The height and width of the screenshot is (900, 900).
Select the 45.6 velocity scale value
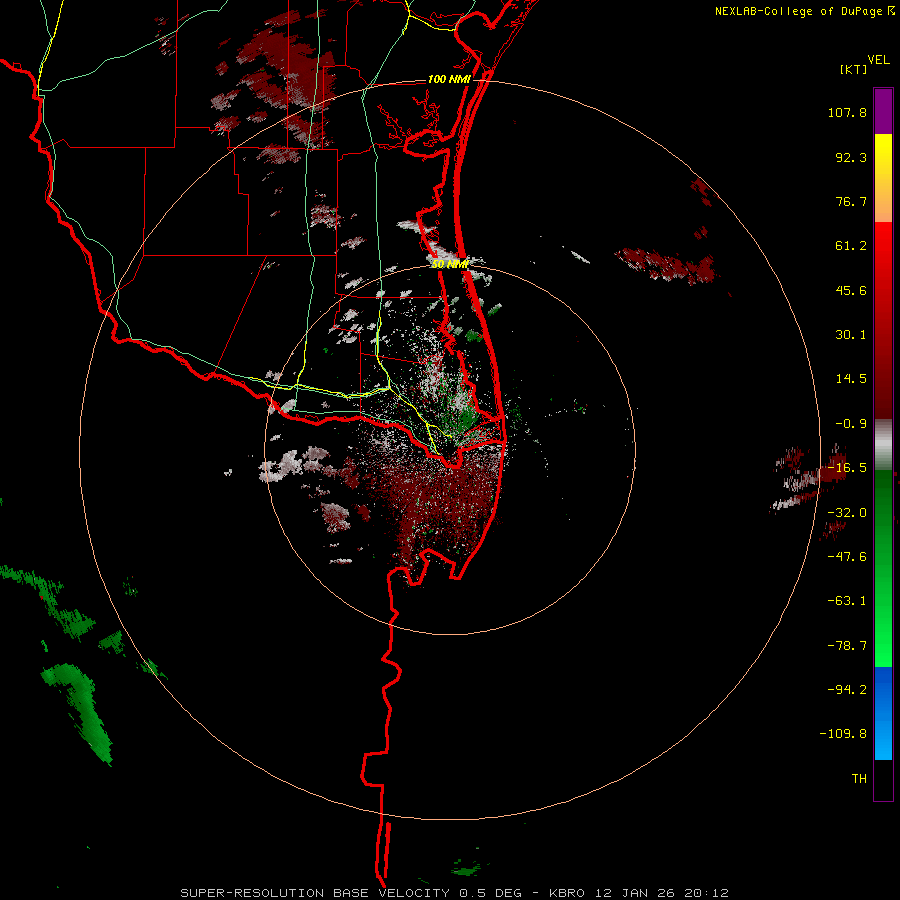point(851,290)
